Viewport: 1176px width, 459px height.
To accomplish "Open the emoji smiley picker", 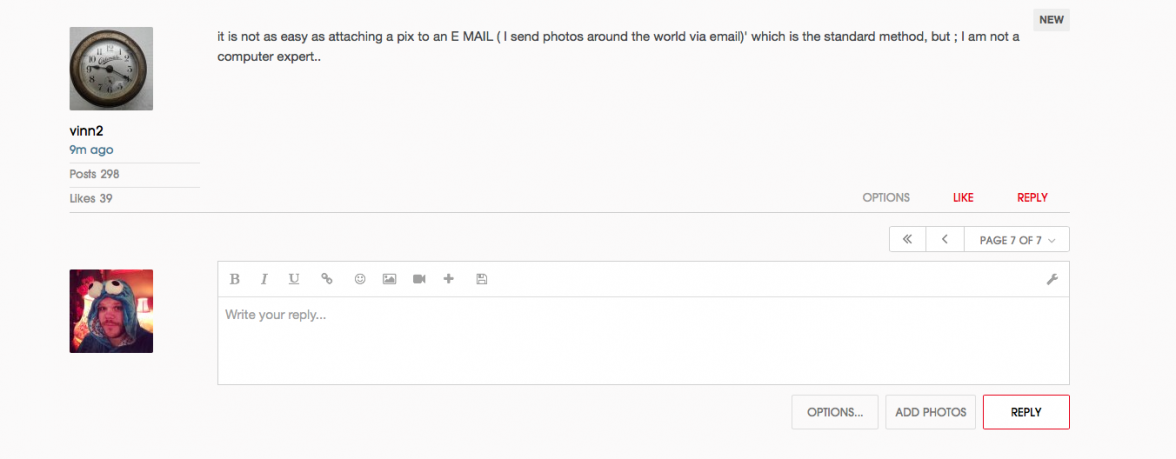I will [x=360, y=279].
